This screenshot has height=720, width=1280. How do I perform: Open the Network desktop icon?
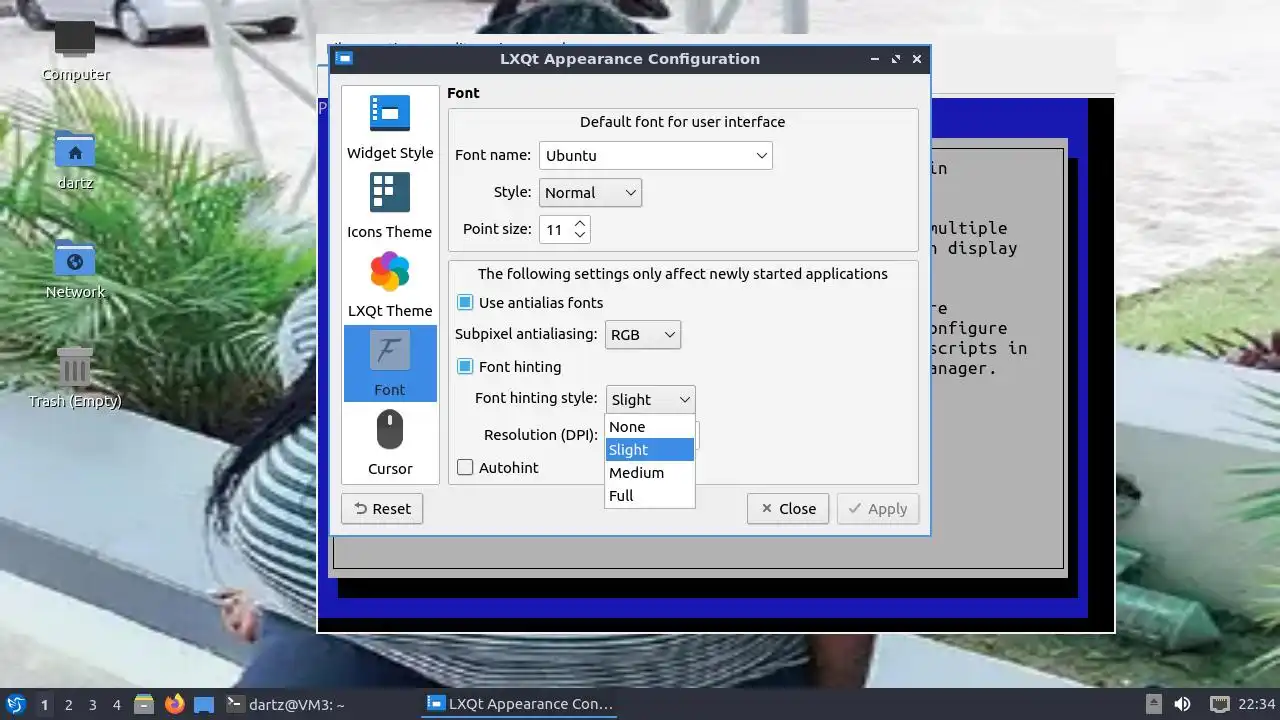[x=75, y=269]
